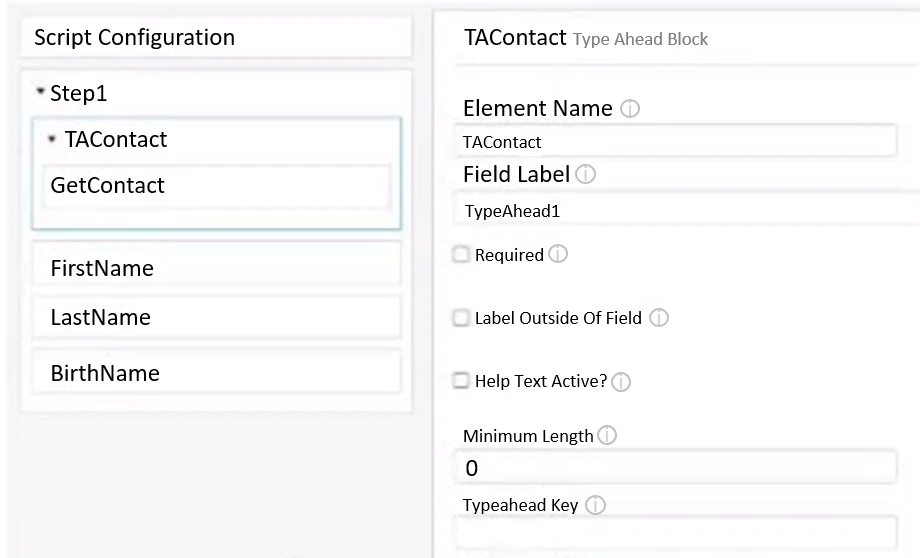Click info icon next to Help Text Active
Image resolution: width=920 pixels, height=558 pixels.
621,382
